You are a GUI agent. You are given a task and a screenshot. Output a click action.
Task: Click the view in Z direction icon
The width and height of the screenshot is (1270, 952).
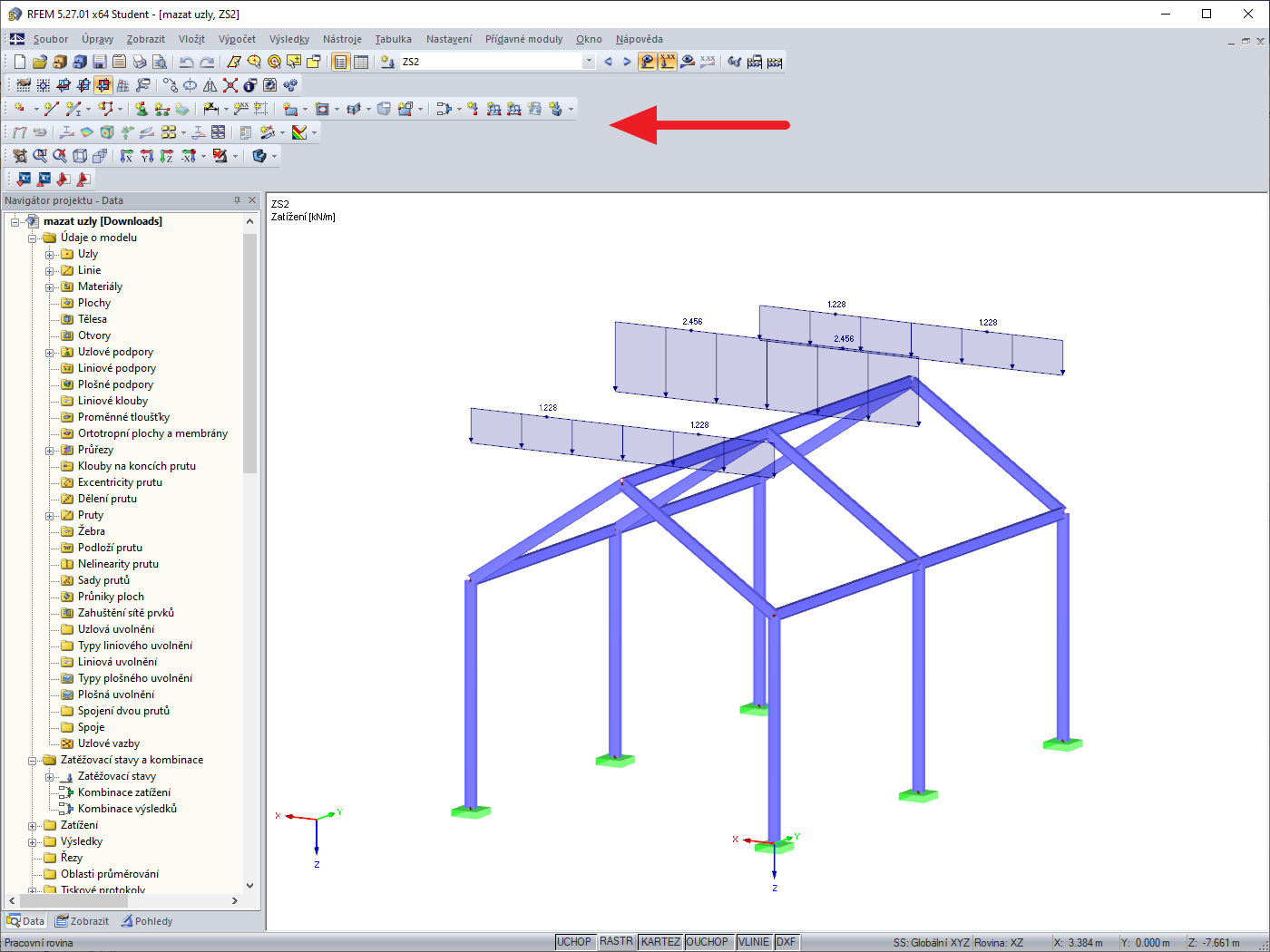point(167,156)
